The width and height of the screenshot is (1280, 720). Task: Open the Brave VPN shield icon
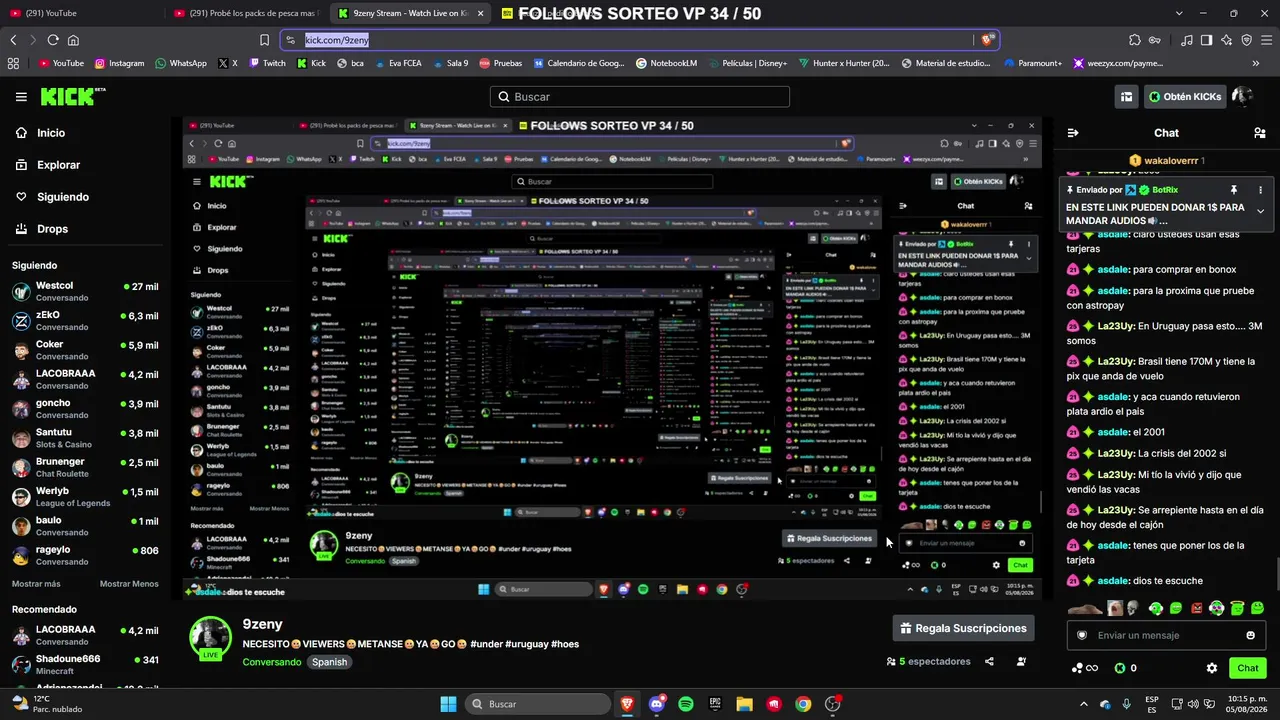[x=1247, y=40]
